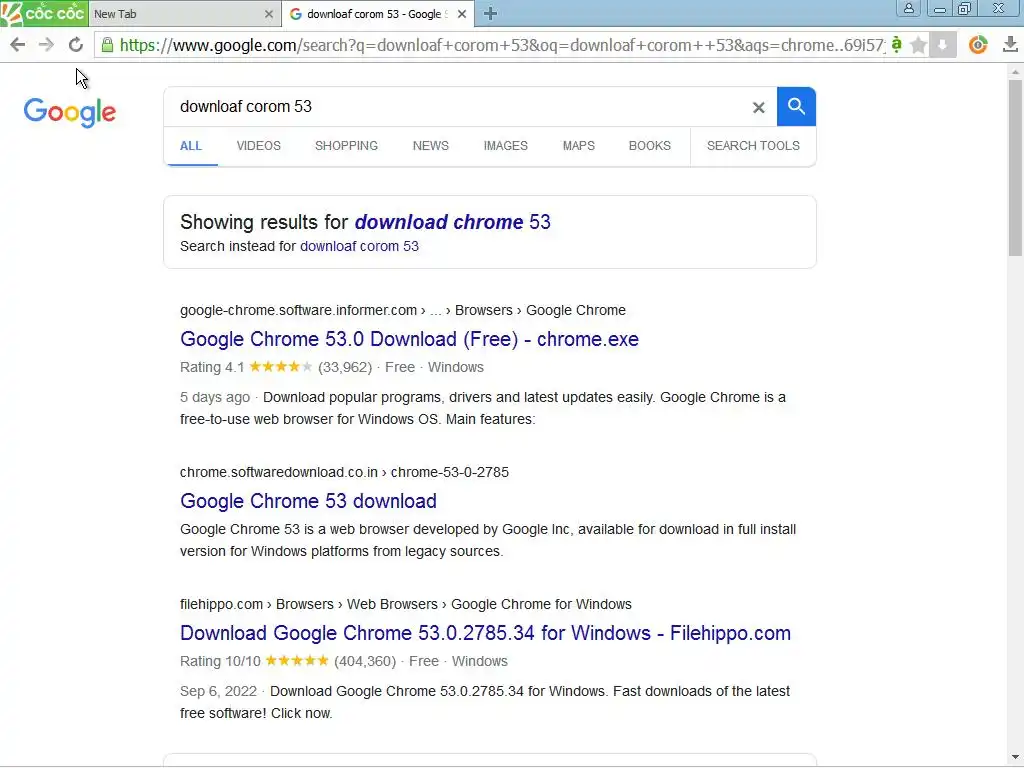Click the orange Cốc Cốc circular icon in toolbar
This screenshot has height=768, width=1024.
978,44
